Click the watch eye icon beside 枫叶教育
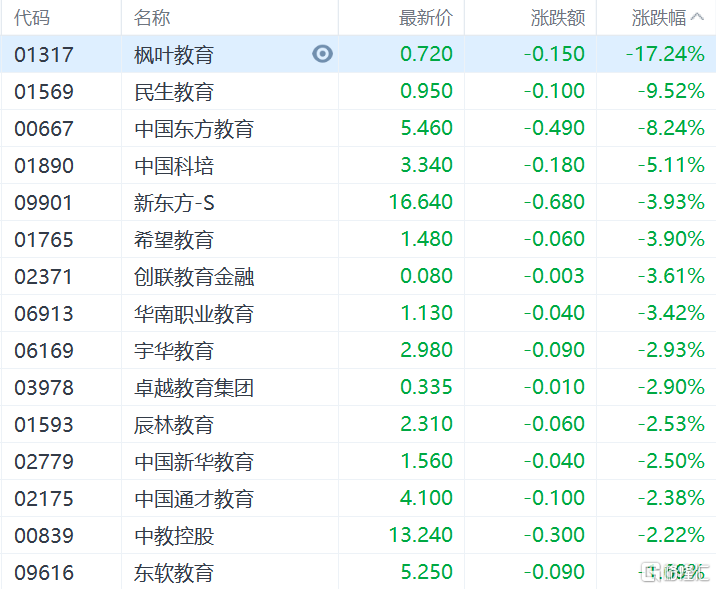The image size is (716, 589). tap(322, 54)
